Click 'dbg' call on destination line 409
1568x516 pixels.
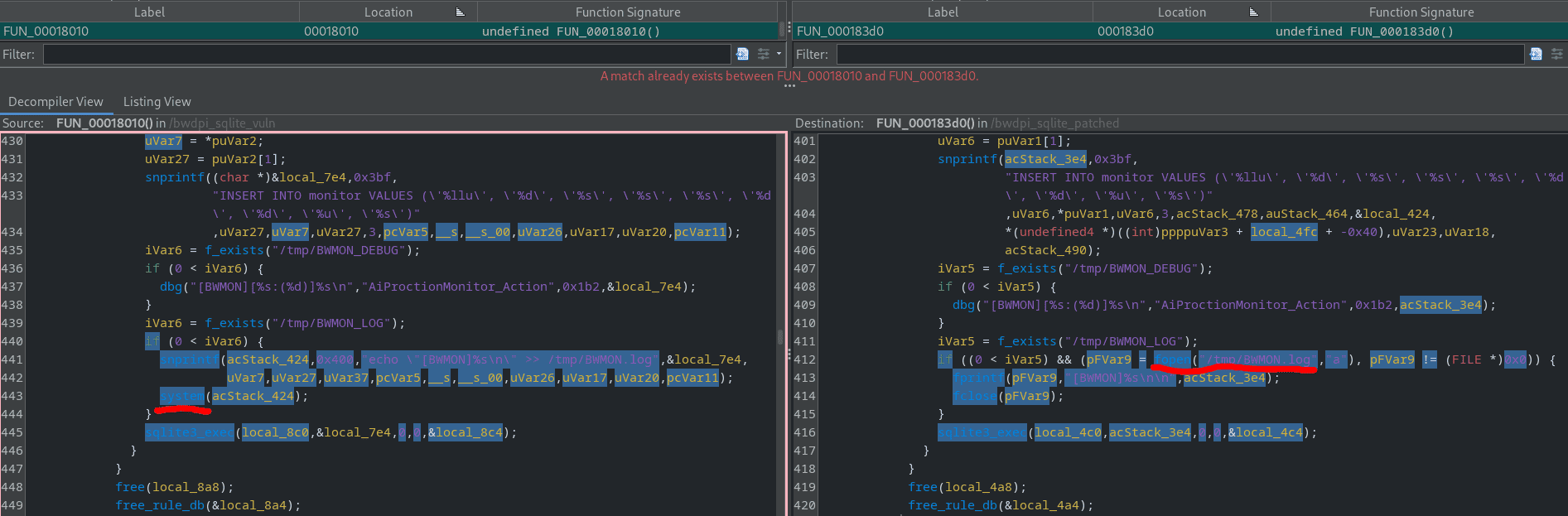pyautogui.click(x=963, y=305)
